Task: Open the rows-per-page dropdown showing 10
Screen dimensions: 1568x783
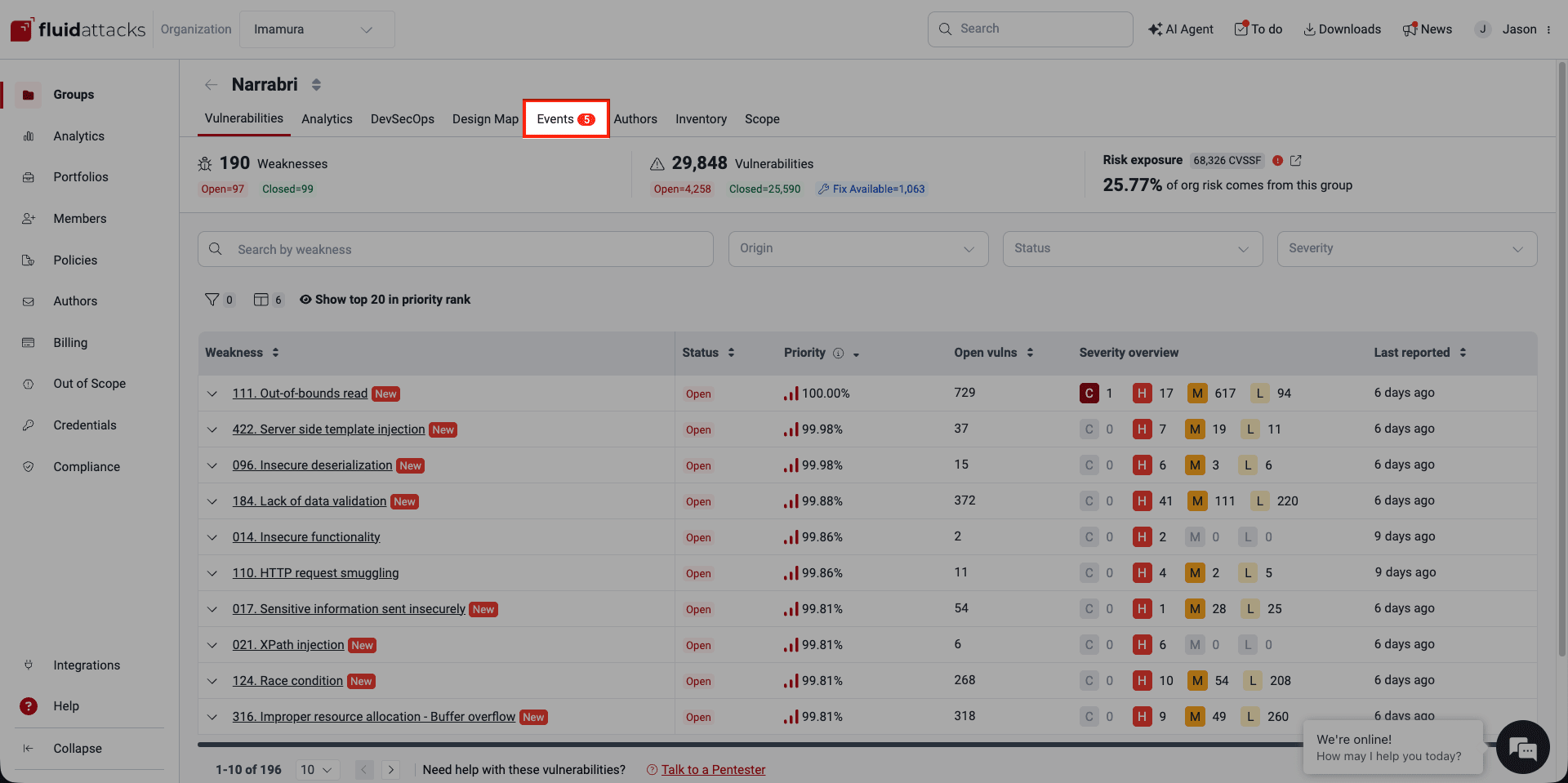Action: click(317, 769)
